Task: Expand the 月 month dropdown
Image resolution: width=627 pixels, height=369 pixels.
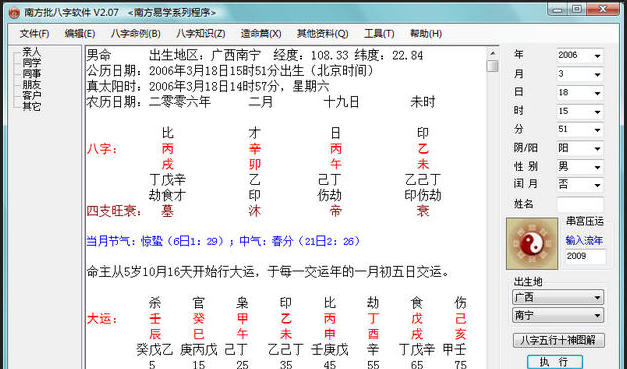Action: coord(597,74)
